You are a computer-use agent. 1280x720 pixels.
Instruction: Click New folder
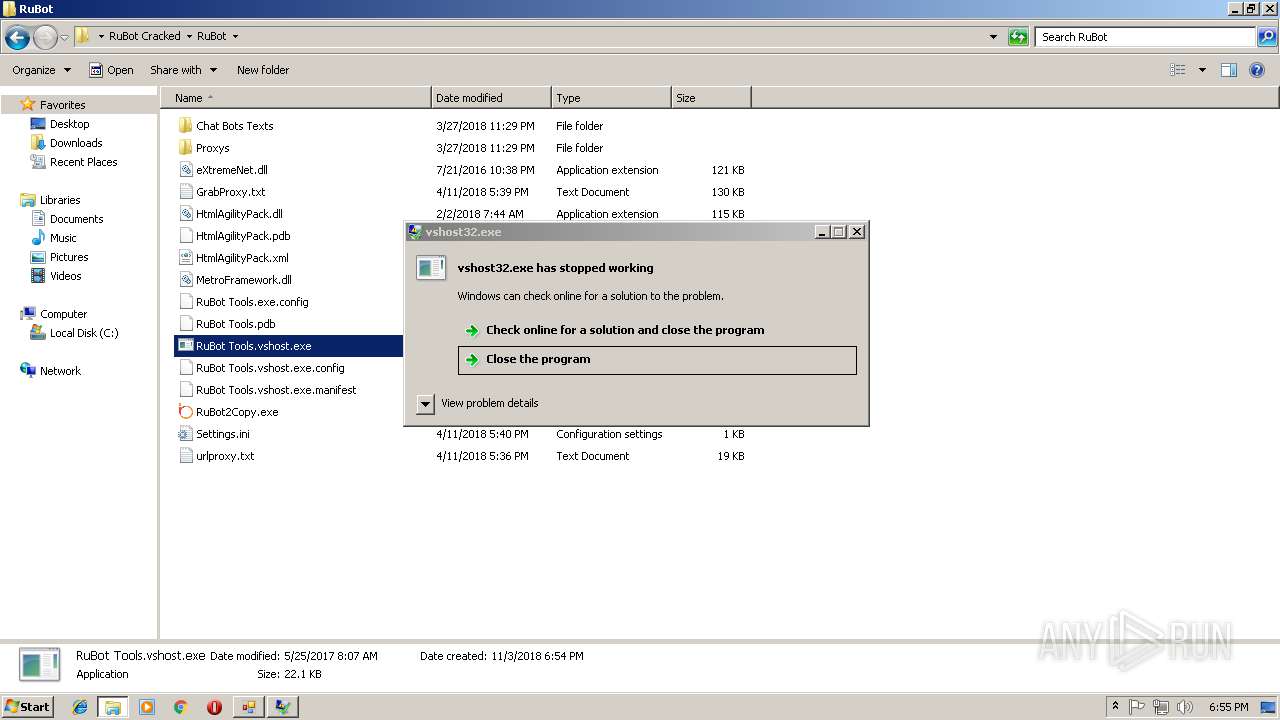click(263, 70)
